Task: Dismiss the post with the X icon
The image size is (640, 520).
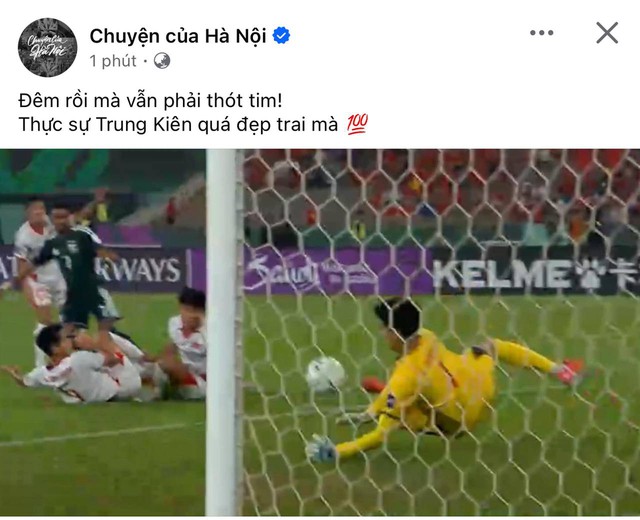Action: [x=607, y=33]
